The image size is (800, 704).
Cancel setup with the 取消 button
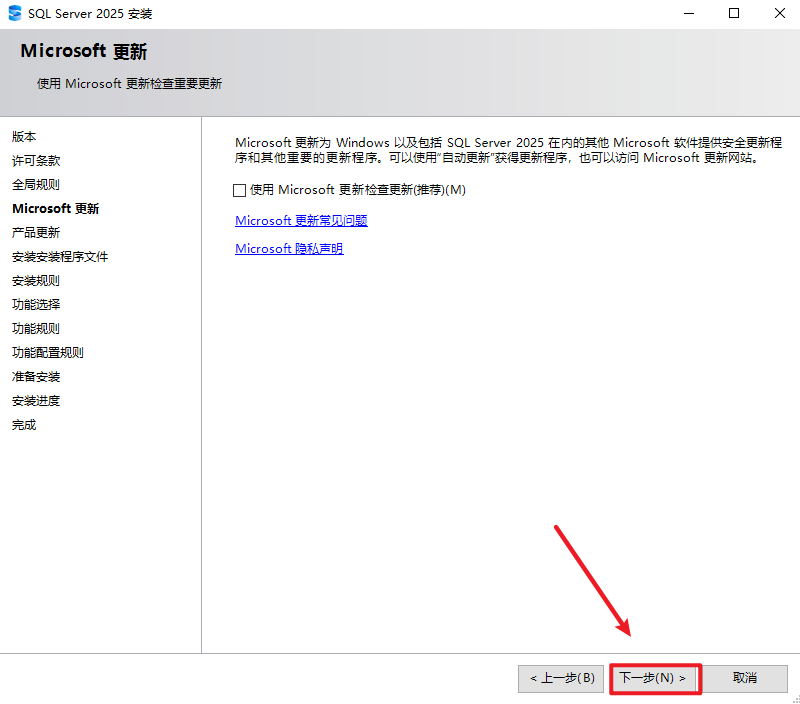click(x=745, y=678)
